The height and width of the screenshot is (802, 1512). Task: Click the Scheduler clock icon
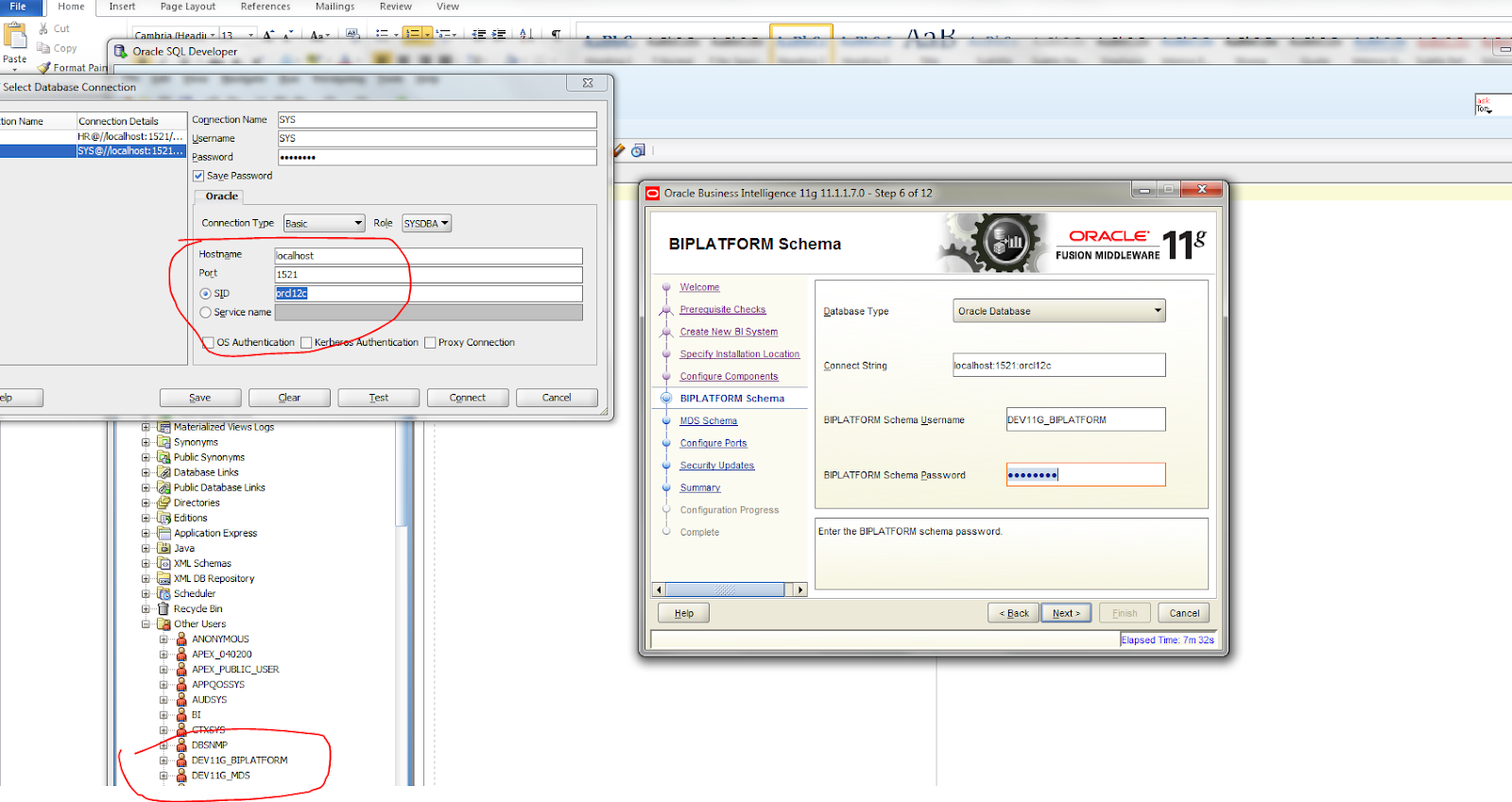click(163, 593)
